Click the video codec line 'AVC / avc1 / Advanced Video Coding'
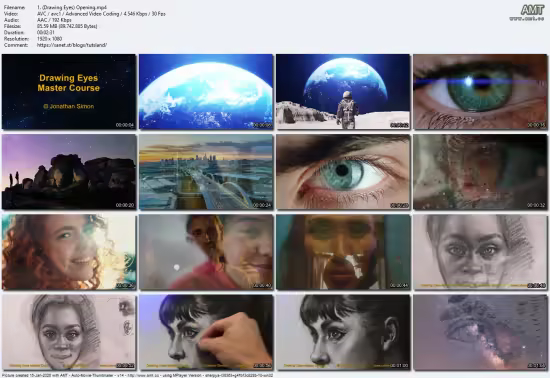The width and height of the screenshot is (550, 378). (78, 14)
